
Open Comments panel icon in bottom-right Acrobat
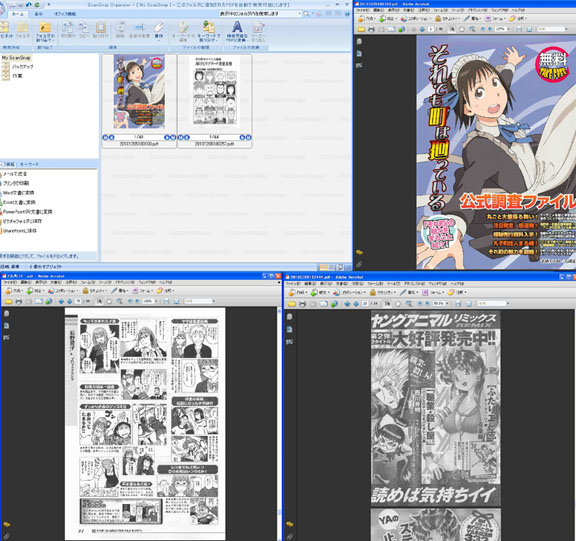289,524
